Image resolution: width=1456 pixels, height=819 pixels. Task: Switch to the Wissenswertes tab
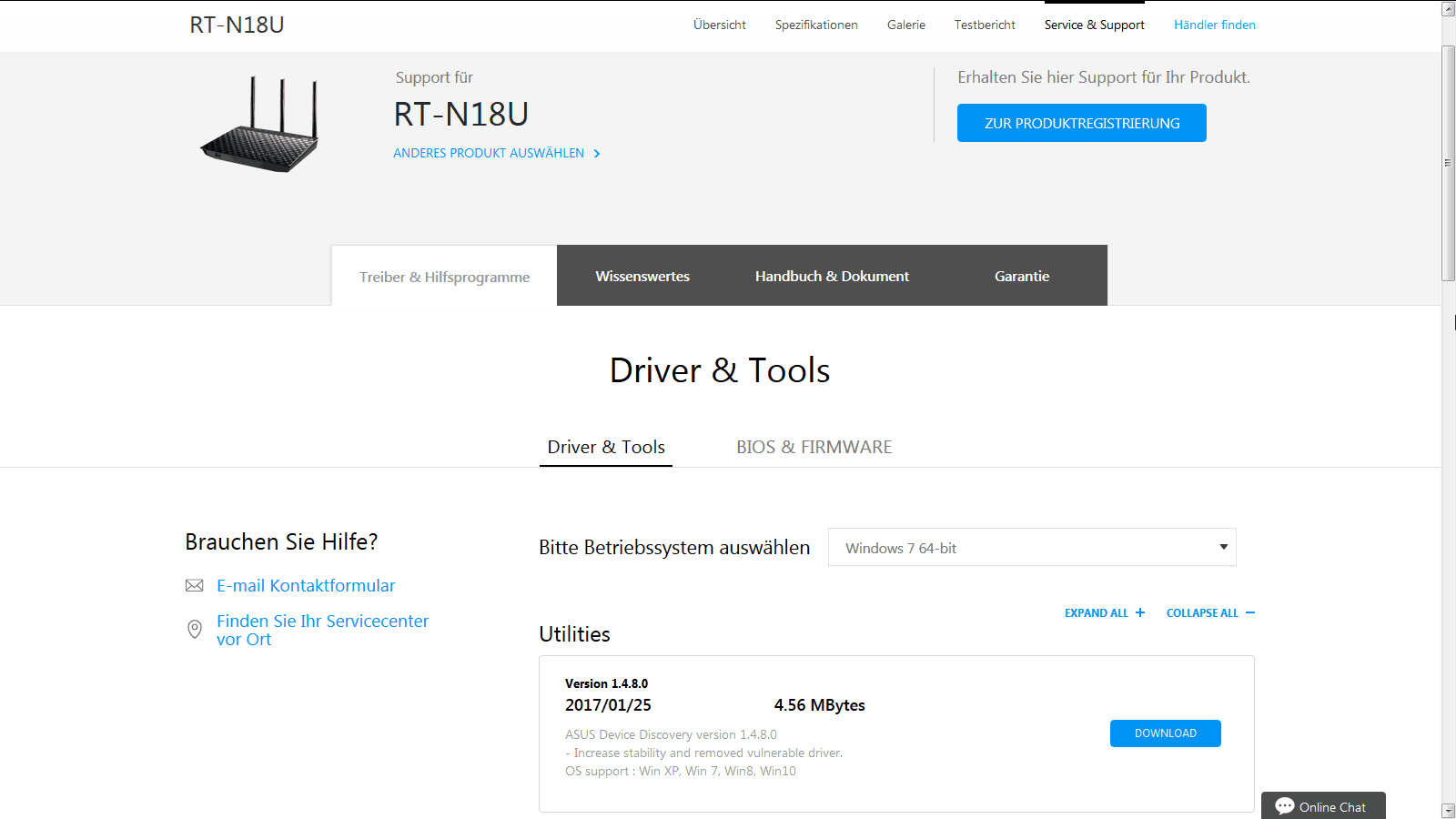[x=642, y=276]
